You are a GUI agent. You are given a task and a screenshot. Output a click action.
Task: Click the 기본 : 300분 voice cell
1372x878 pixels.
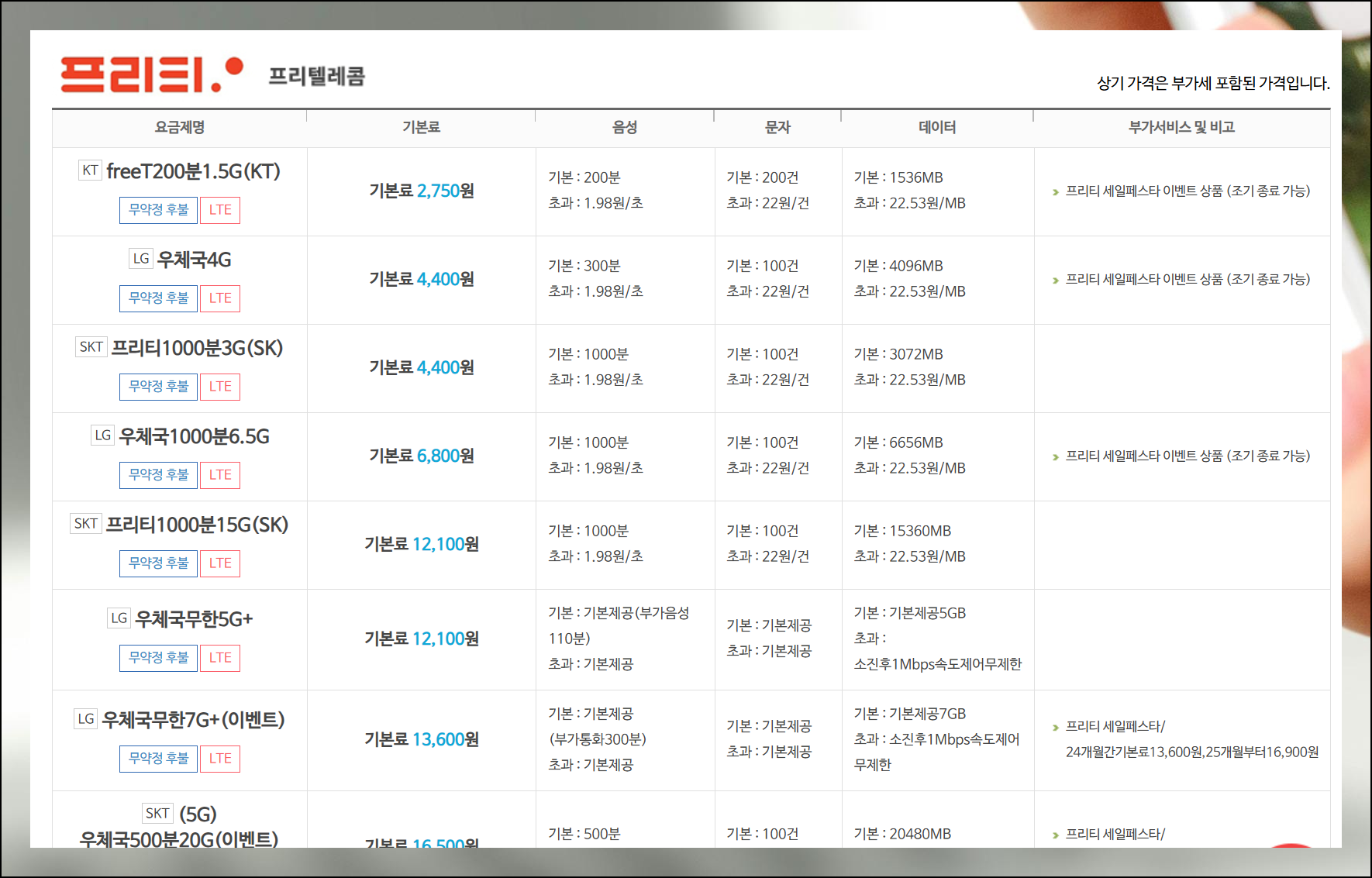point(584,266)
